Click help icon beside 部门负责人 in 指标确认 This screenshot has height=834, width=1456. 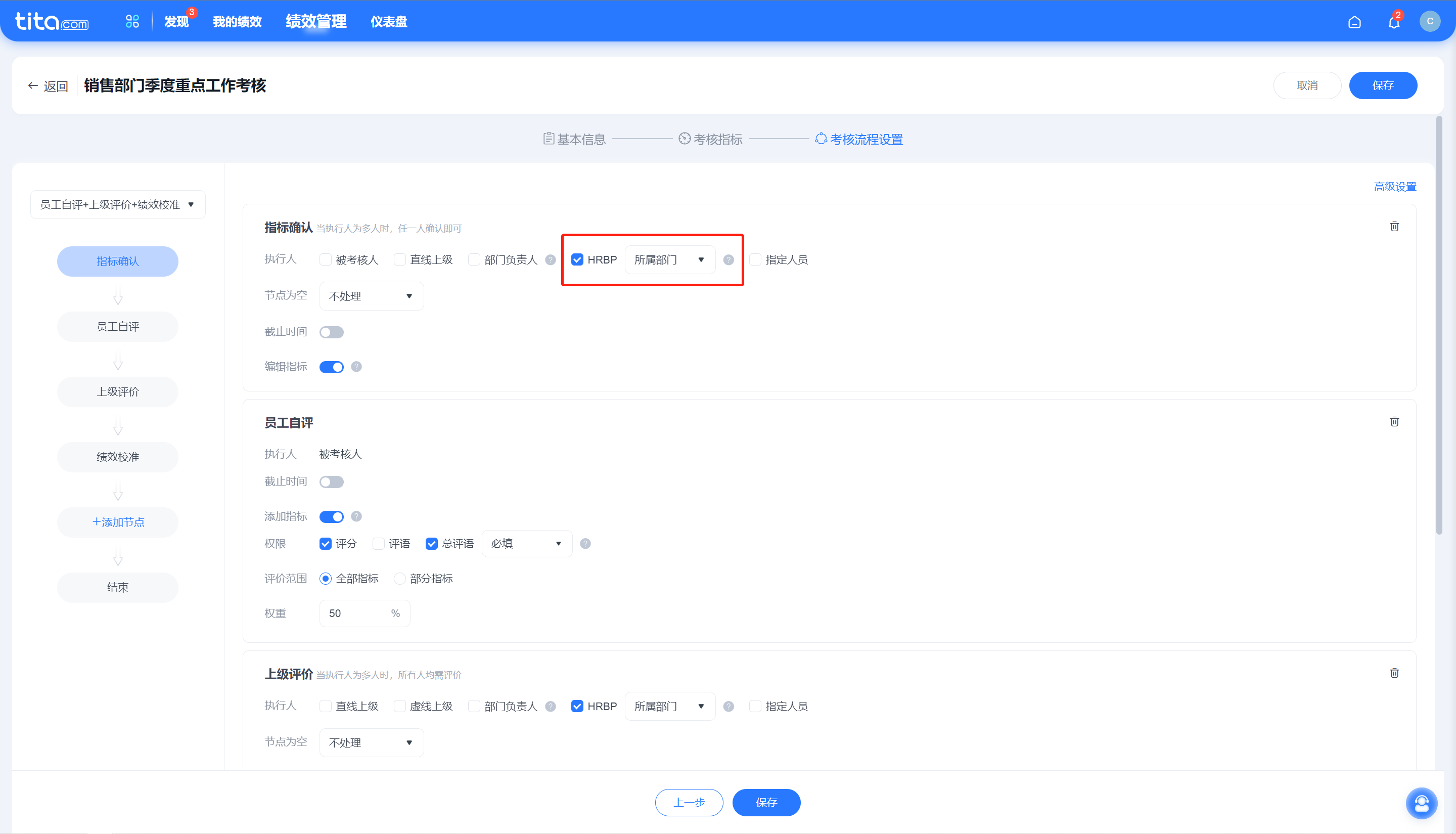(x=550, y=260)
